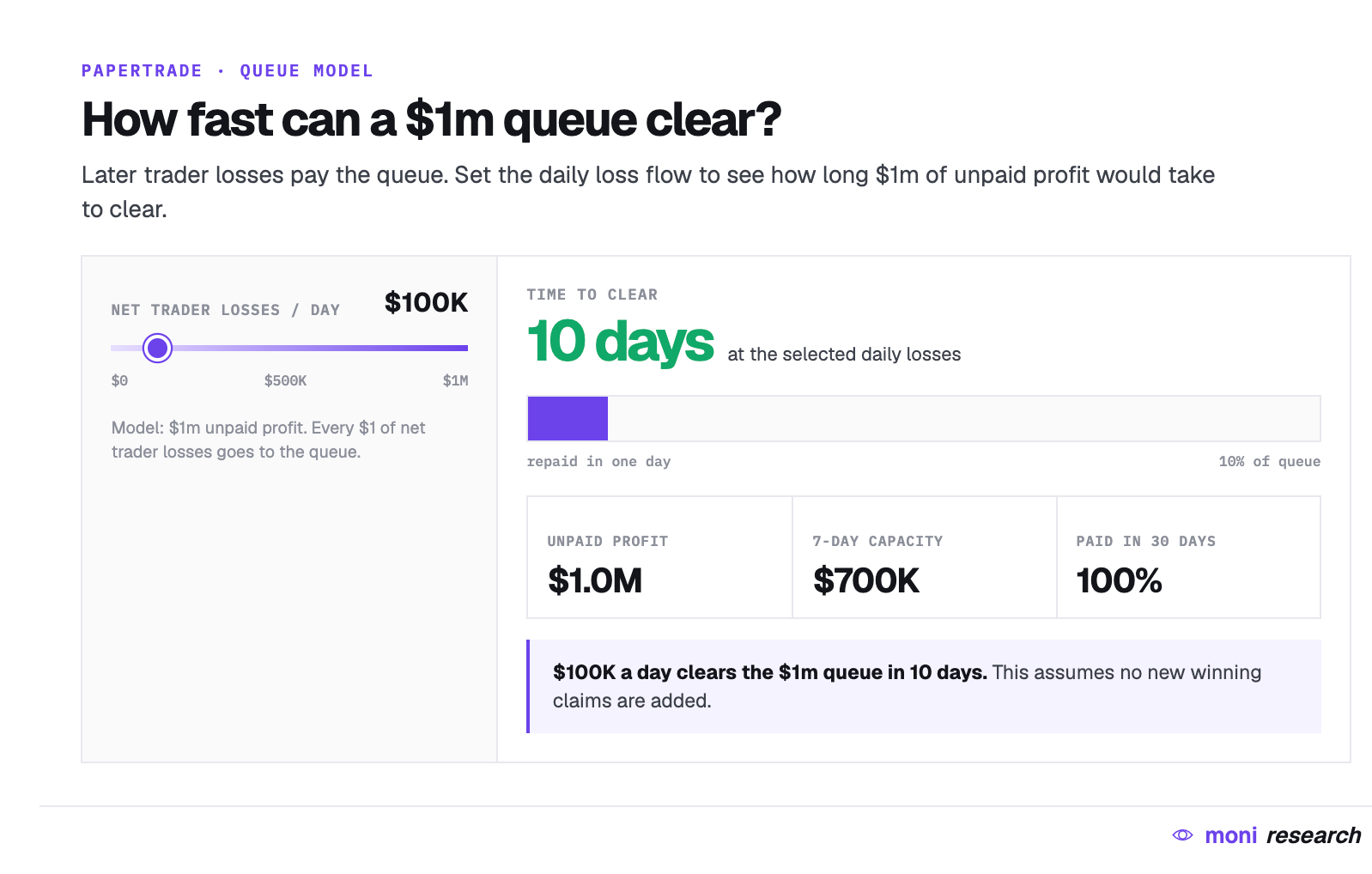
Task: Open the Paid in 30 Days card
Action: click(x=1188, y=557)
